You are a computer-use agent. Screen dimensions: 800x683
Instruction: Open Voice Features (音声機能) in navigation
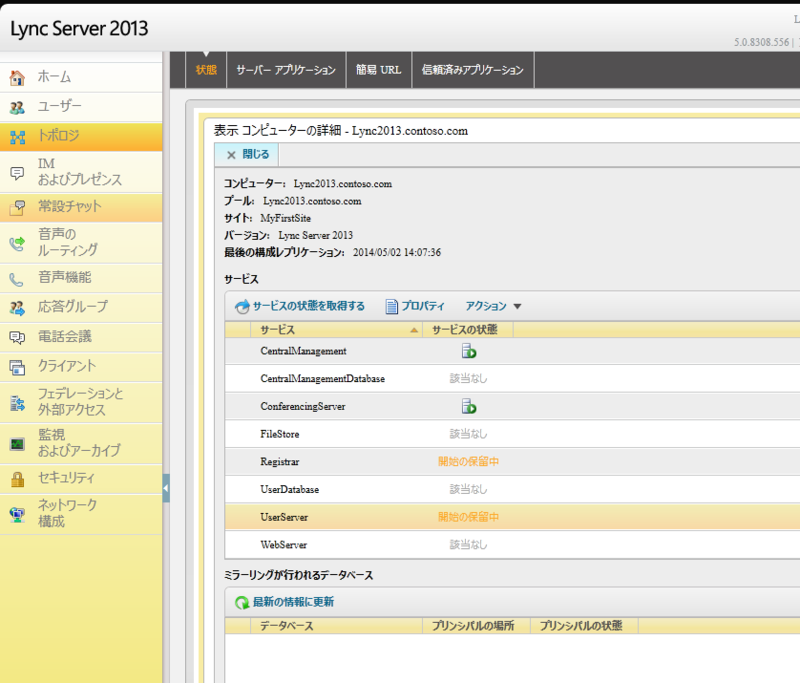[x=81, y=278]
